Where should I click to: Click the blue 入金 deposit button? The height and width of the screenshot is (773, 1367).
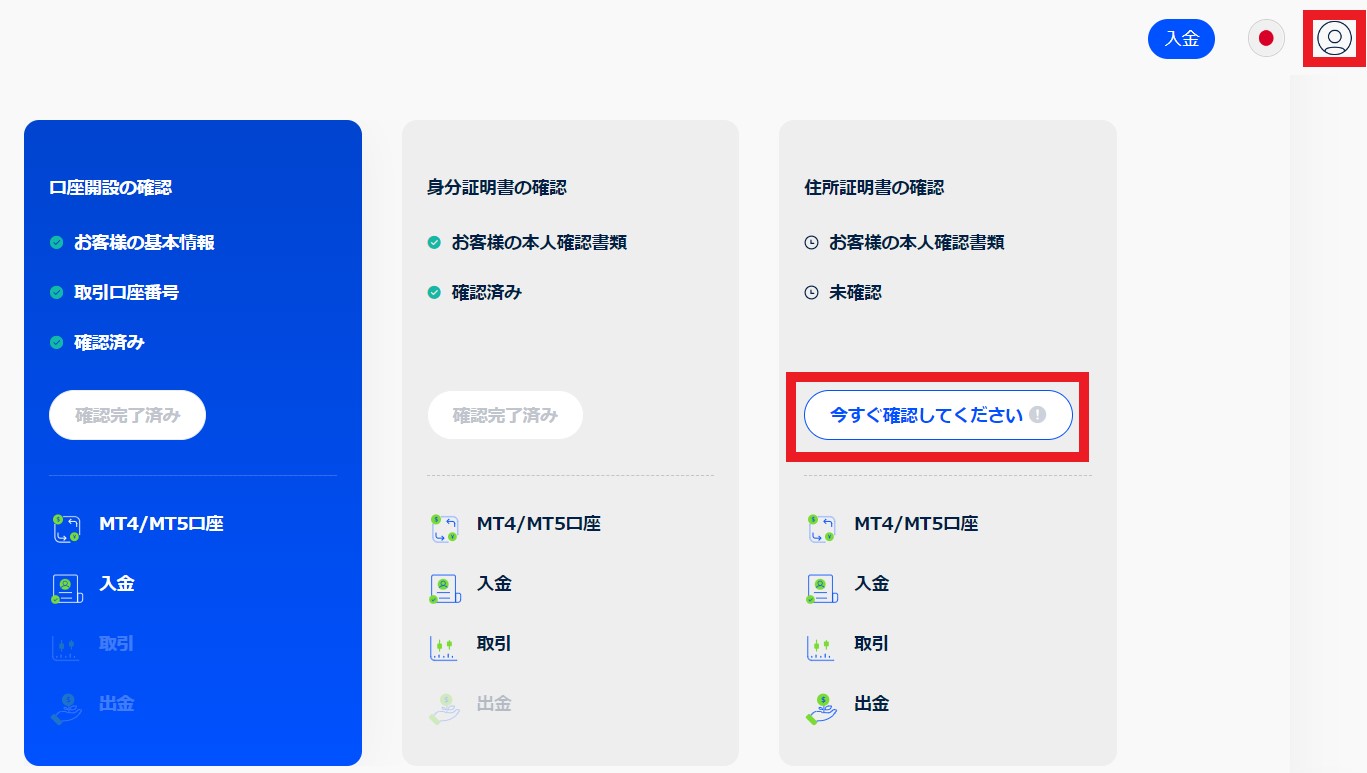point(1181,38)
